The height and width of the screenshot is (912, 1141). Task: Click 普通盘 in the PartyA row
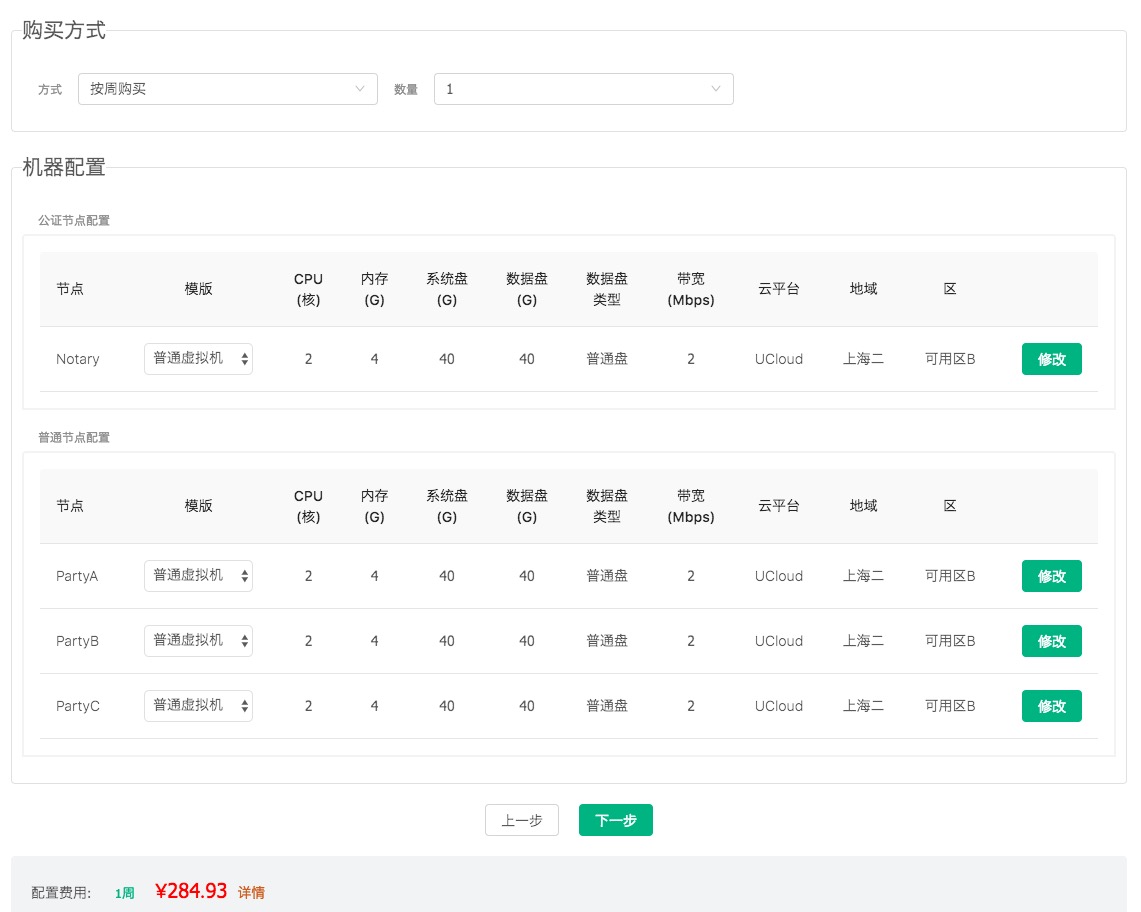[x=607, y=576]
